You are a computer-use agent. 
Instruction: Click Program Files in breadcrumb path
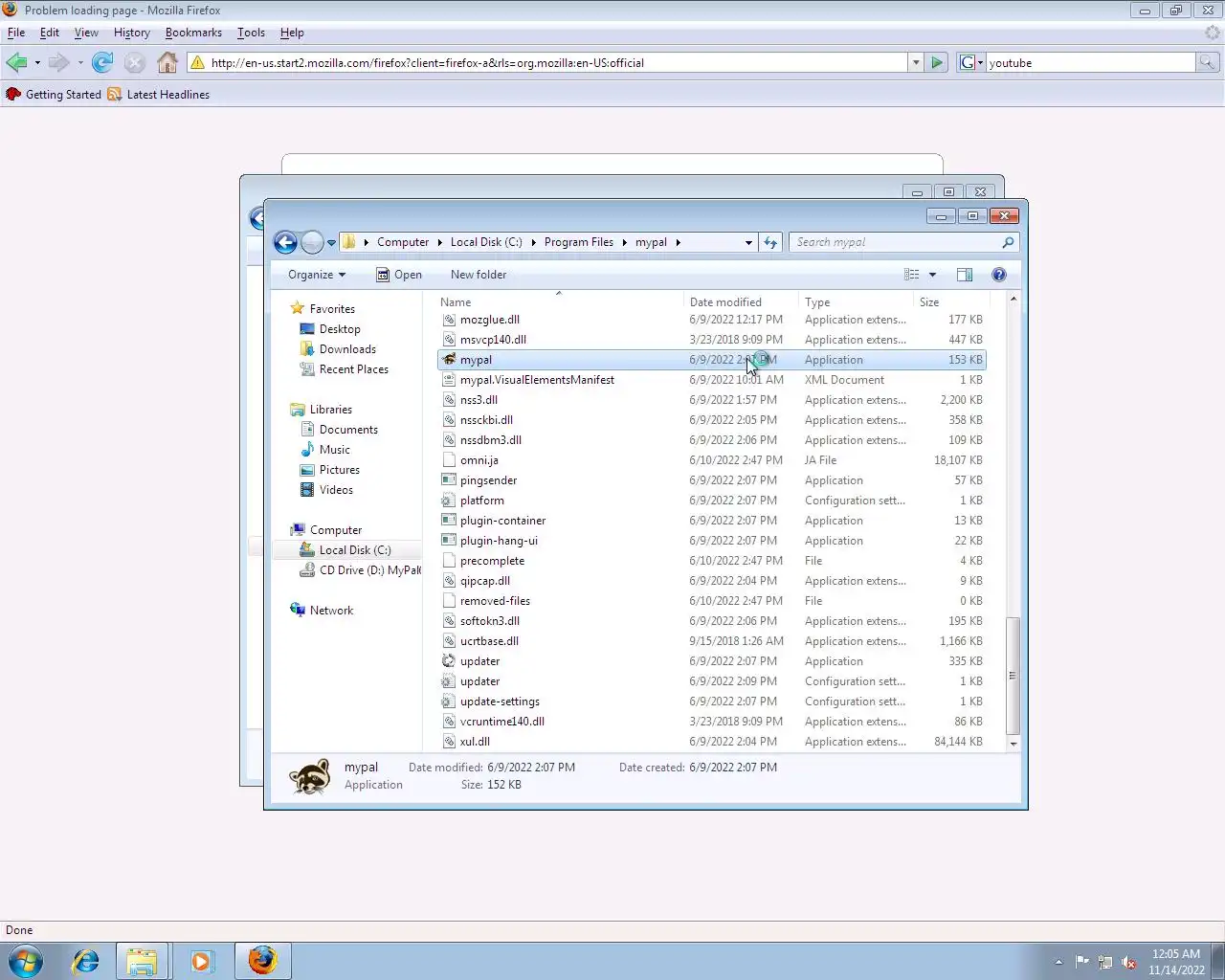(579, 242)
